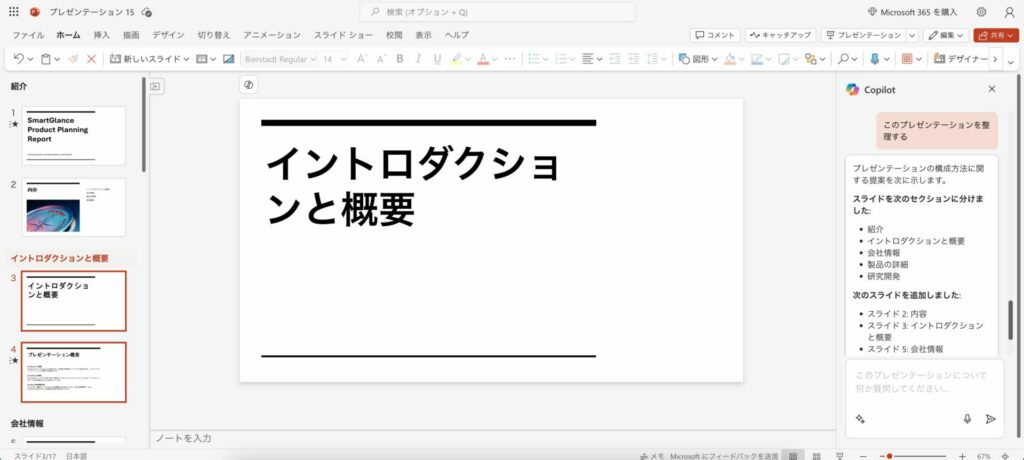
Task: Apply the red font color
Action: coord(483,59)
